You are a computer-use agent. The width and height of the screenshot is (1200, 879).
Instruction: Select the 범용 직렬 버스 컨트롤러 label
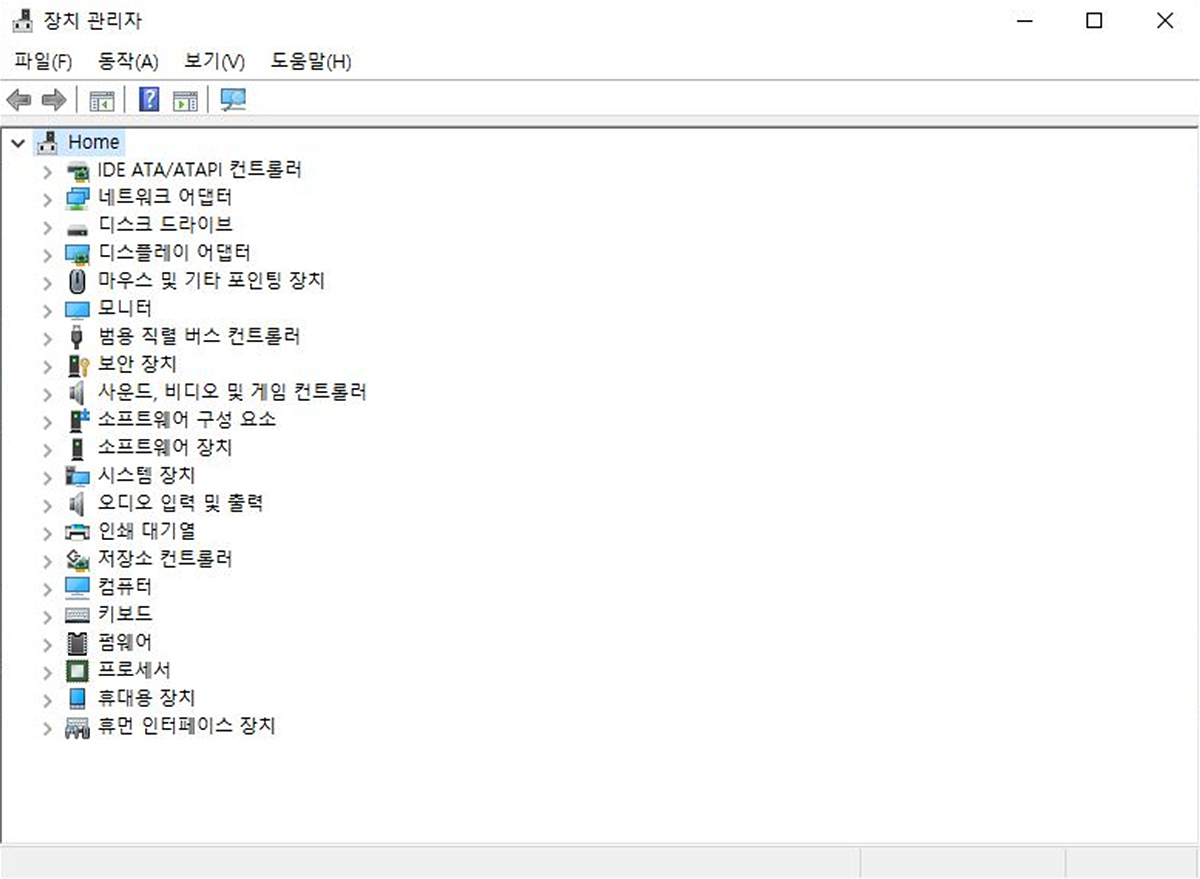pyautogui.click(x=199, y=337)
